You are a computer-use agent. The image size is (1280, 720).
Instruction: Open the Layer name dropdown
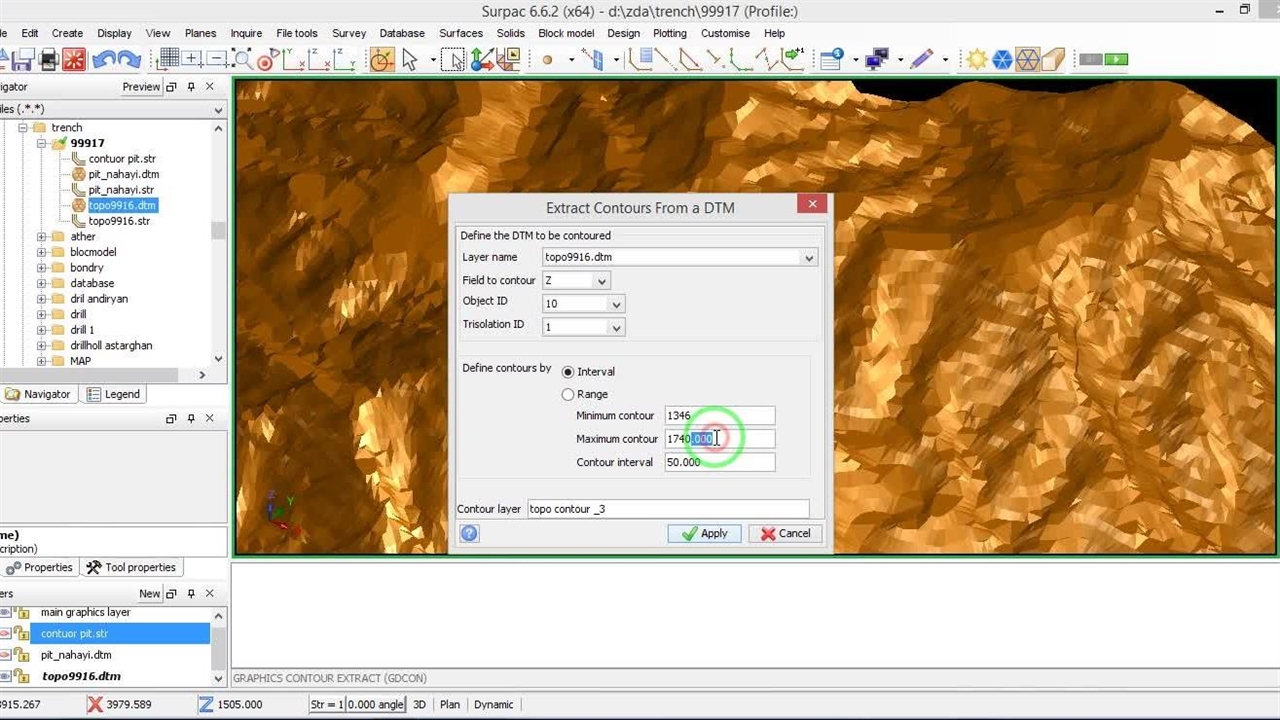tap(808, 258)
